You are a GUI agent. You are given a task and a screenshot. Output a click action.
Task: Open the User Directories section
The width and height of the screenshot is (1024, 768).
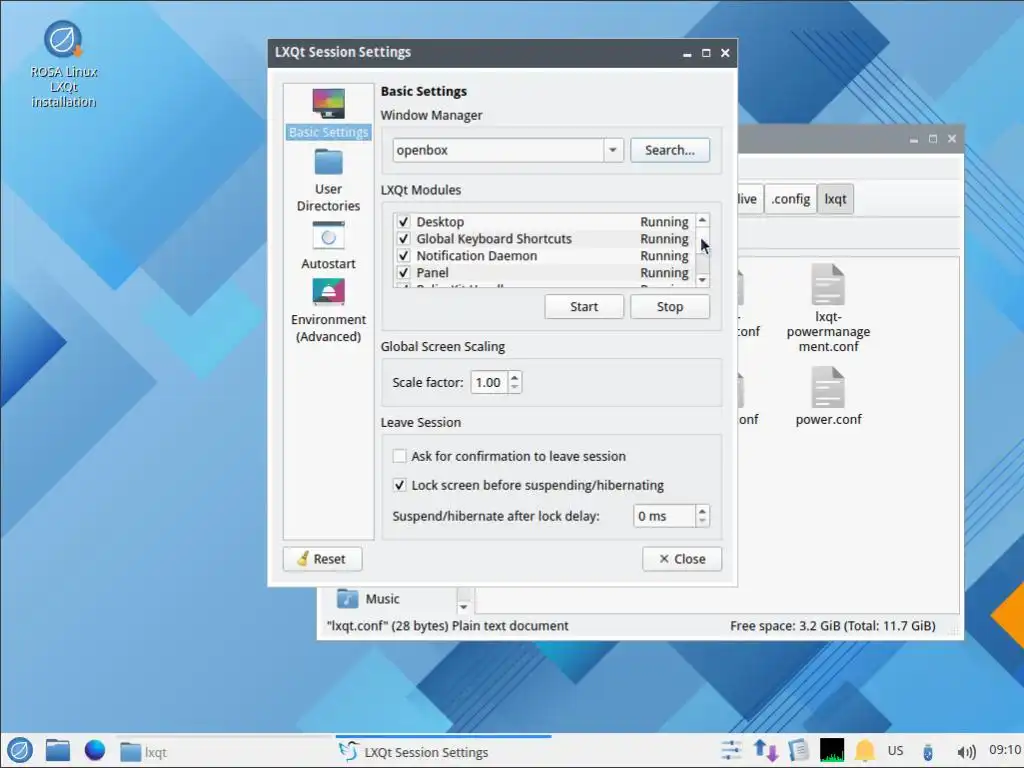[328, 180]
